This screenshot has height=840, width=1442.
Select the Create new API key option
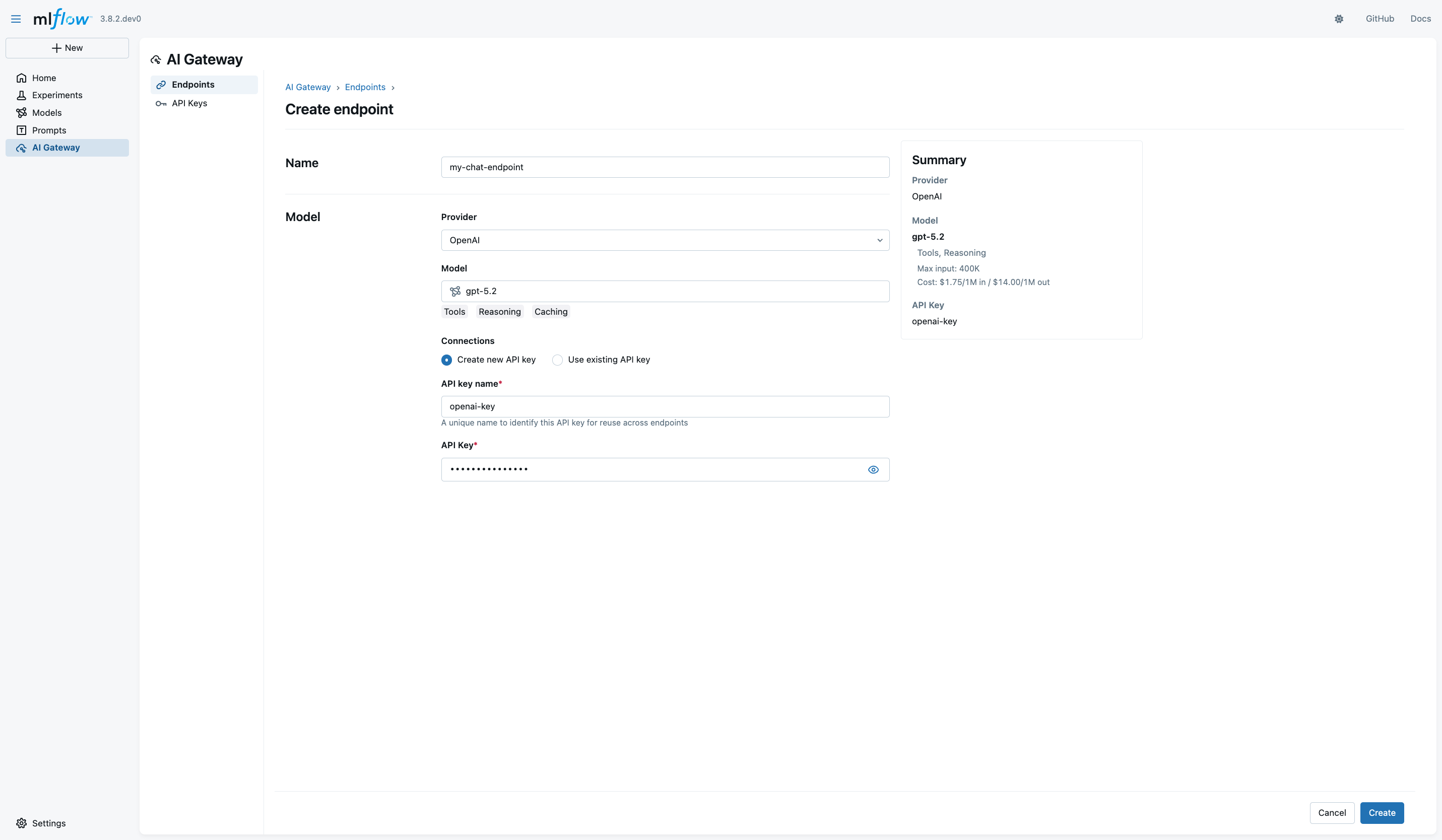tap(446, 360)
